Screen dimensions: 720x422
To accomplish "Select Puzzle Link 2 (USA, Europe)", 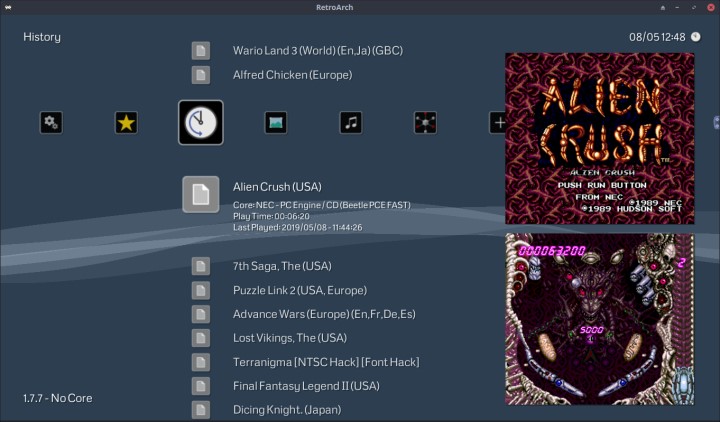I will [x=300, y=290].
